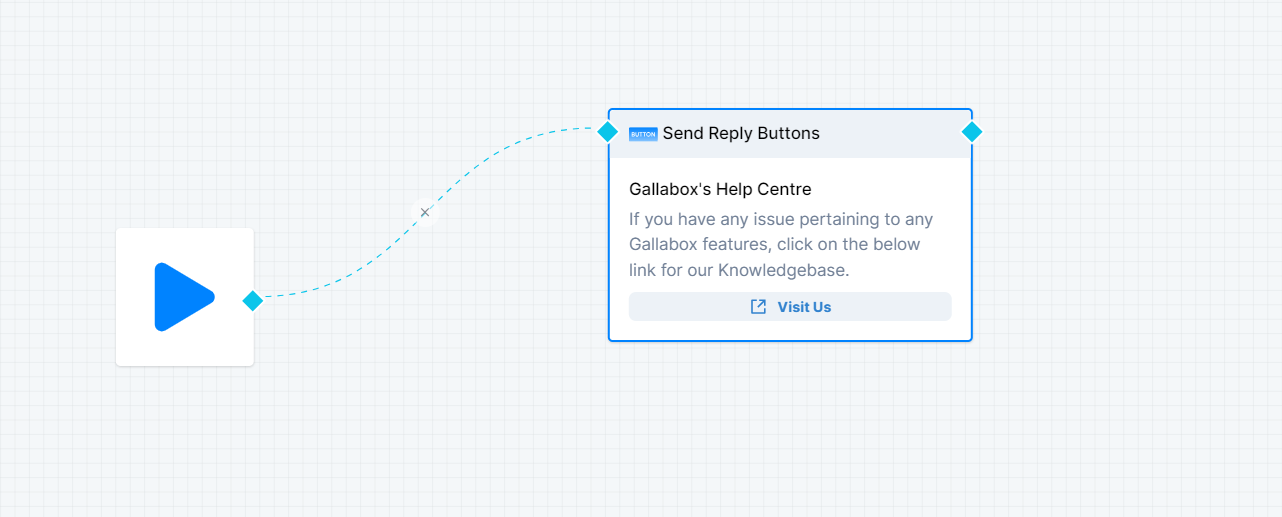This screenshot has height=517, width=1282.
Task: Click the "Gallabox features" text line
Action: tap(700, 245)
